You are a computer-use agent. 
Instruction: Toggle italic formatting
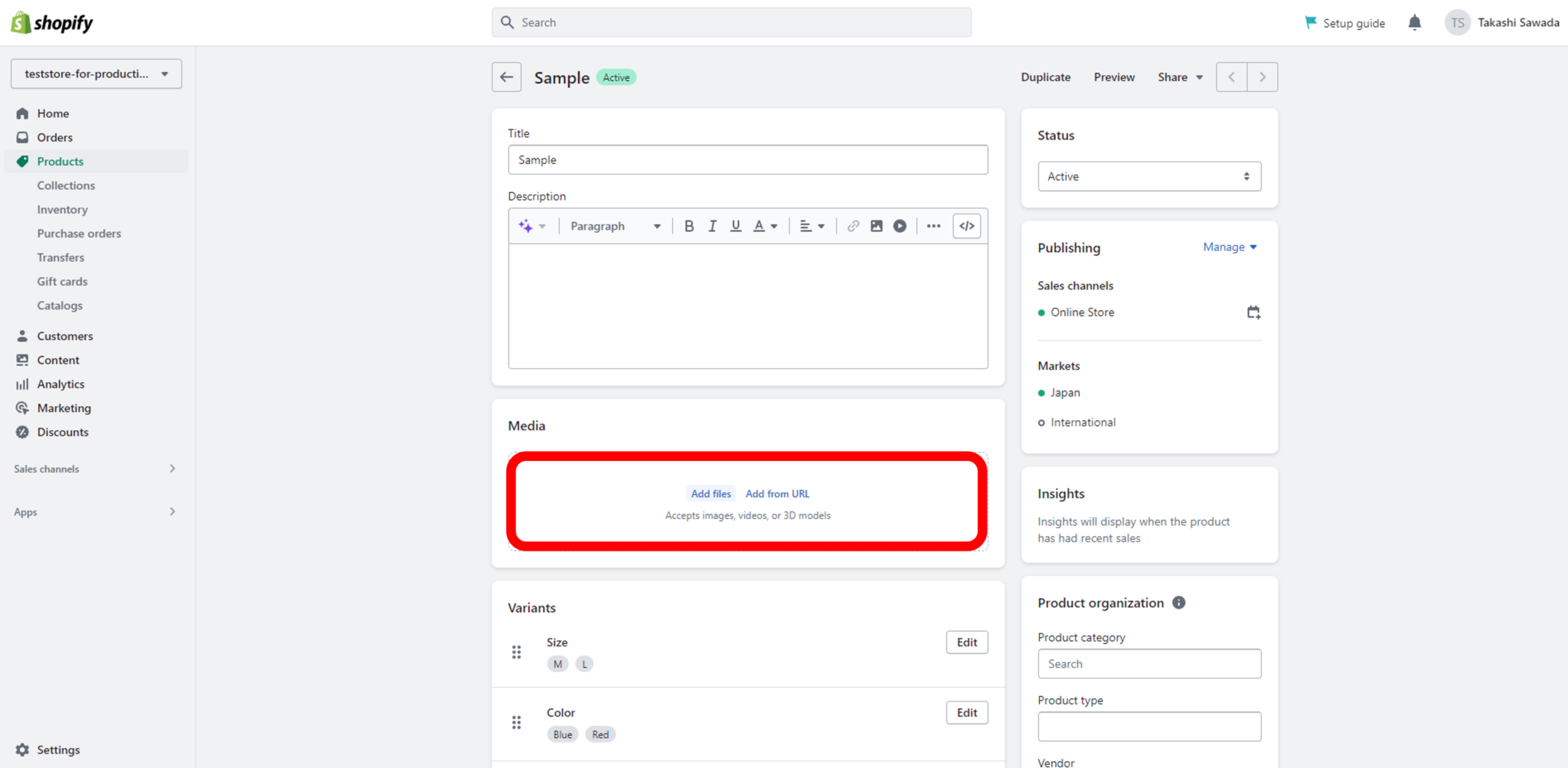click(x=712, y=225)
